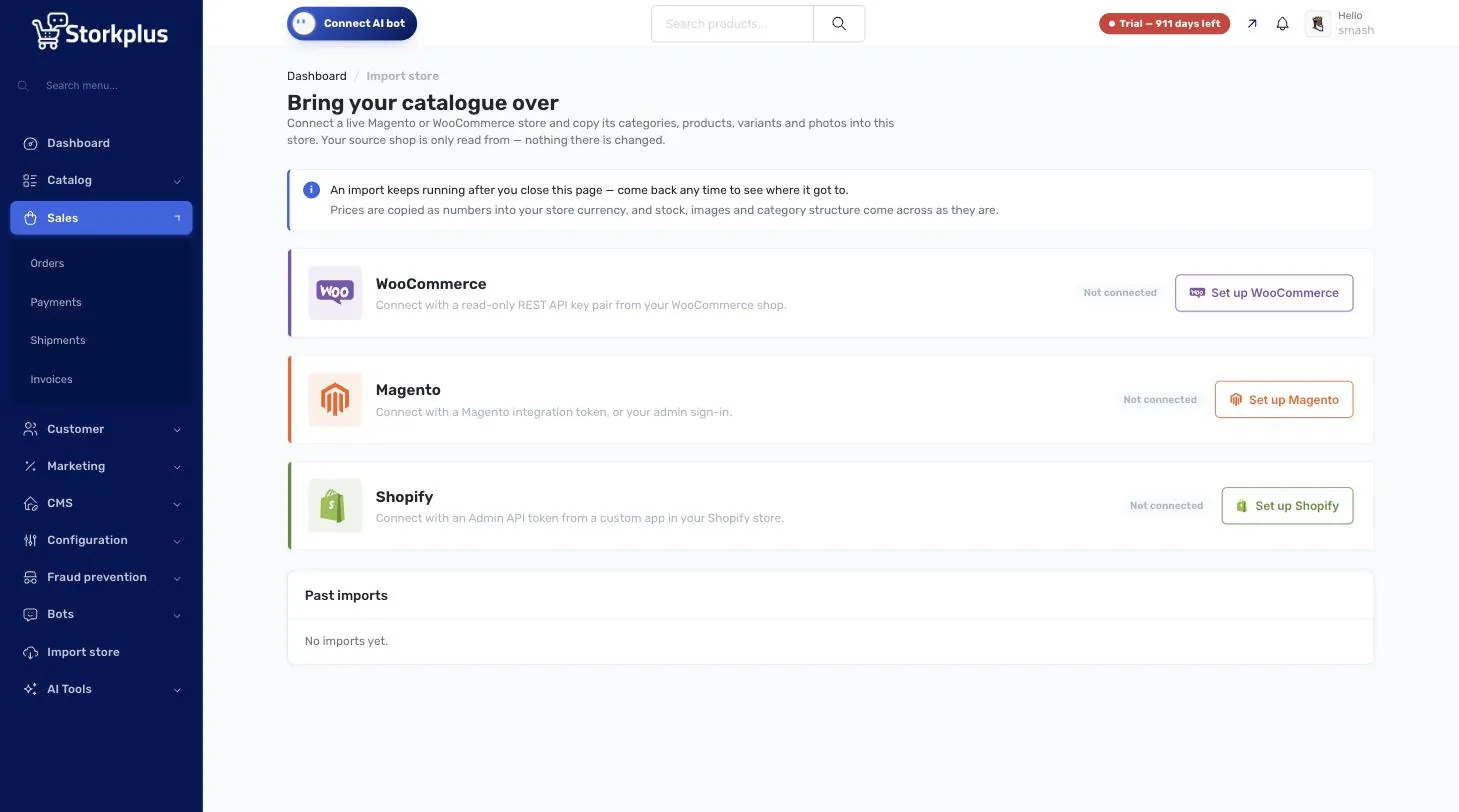Viewport: 1459px width, 812px height.
Task: Open the notifications bell
Action: coord(1282,24)
